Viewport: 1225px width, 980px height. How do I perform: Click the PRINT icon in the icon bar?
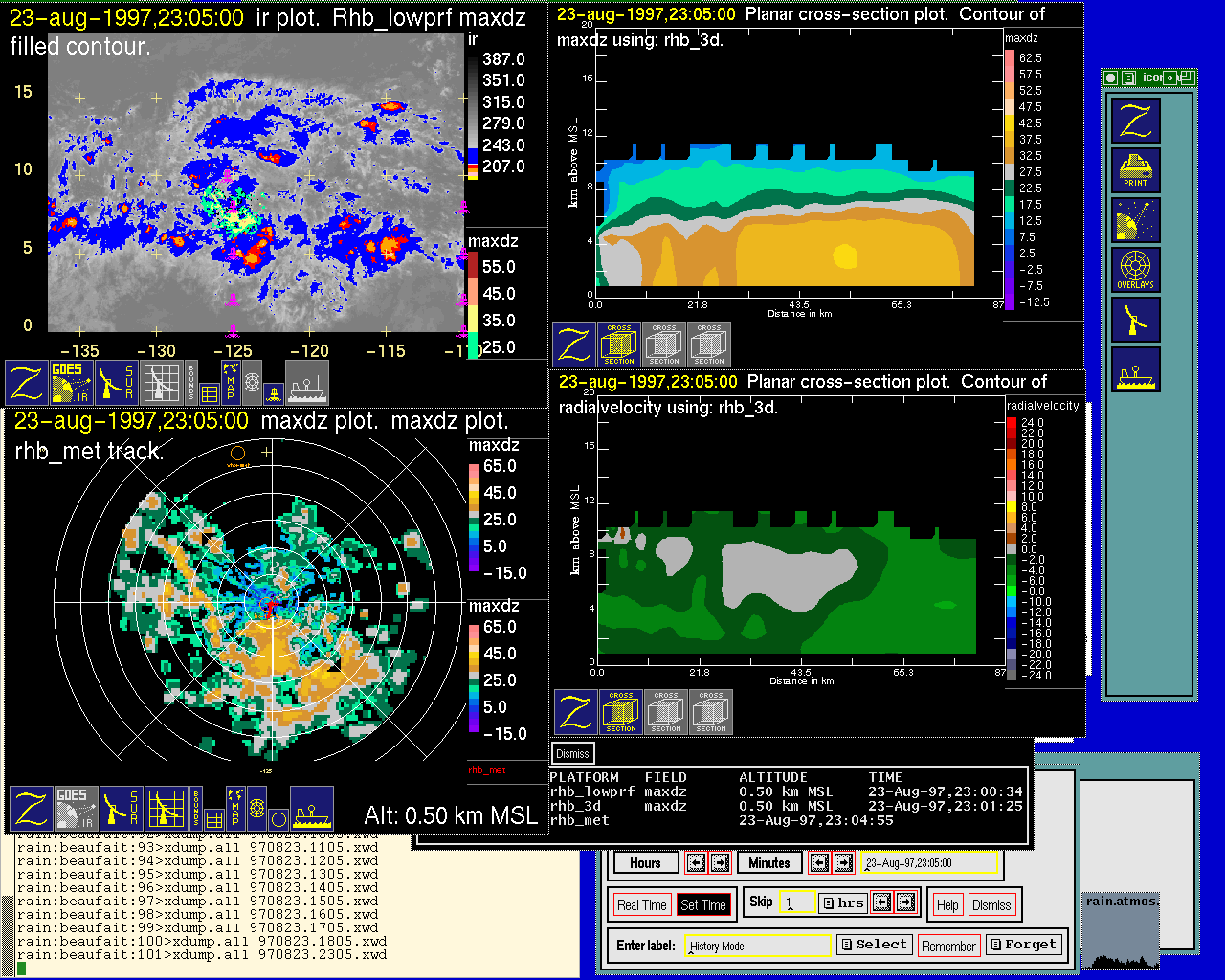(1135, 169)
